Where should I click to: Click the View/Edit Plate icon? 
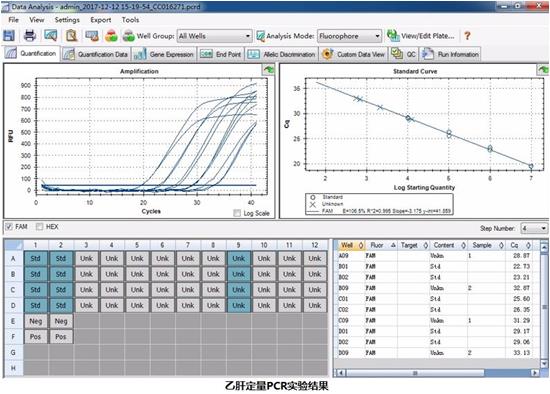click(393, 35)
